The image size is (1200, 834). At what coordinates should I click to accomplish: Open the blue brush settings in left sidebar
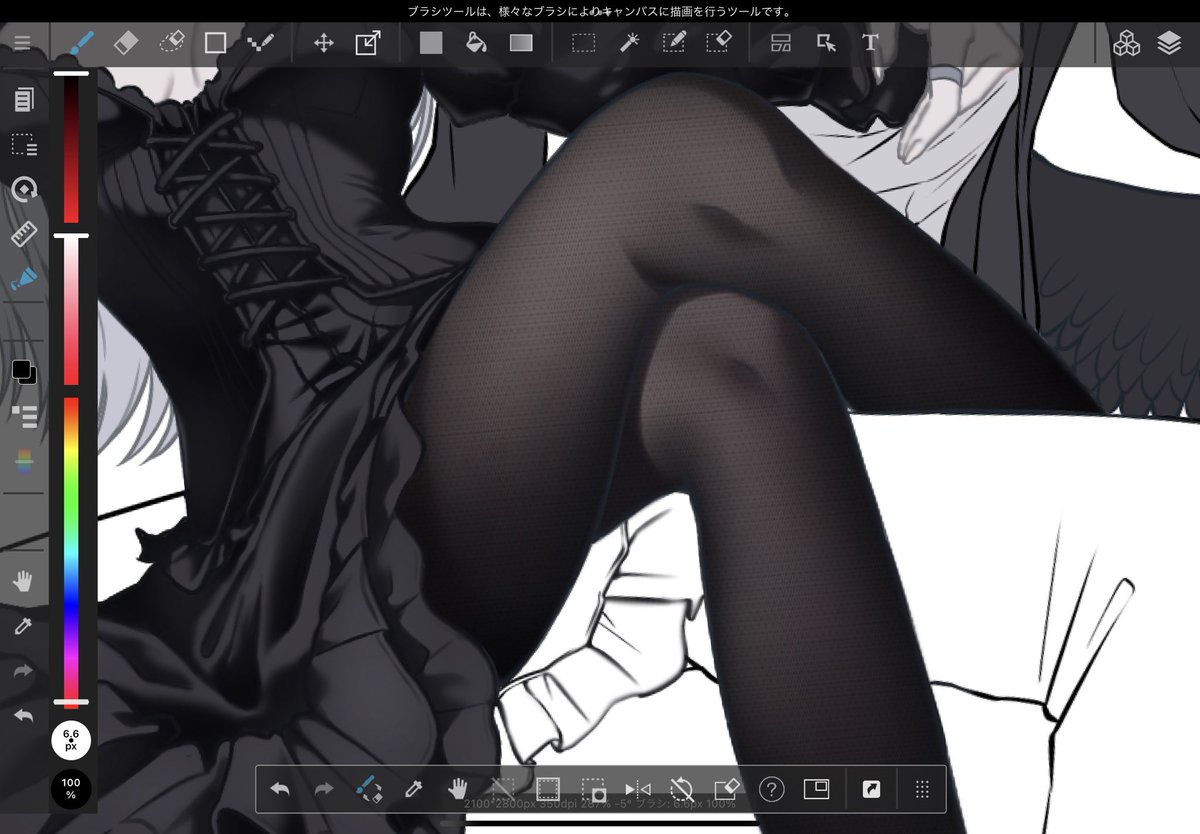[23, 279]
